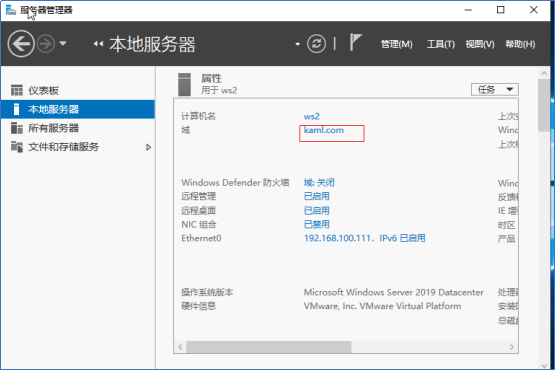This screenshot has height=370, width=555.
Task: Click firewall status 域: 关闭
Action: (319, 183)
